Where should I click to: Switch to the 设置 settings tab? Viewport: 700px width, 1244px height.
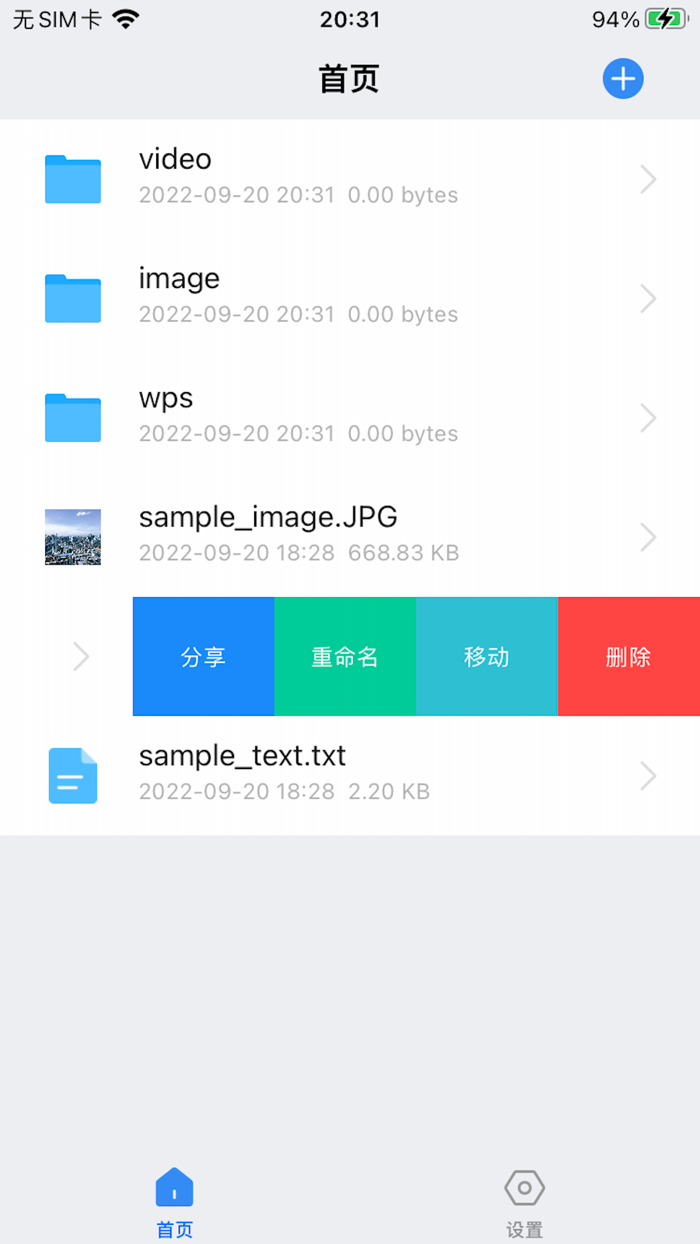(525, 1203)
